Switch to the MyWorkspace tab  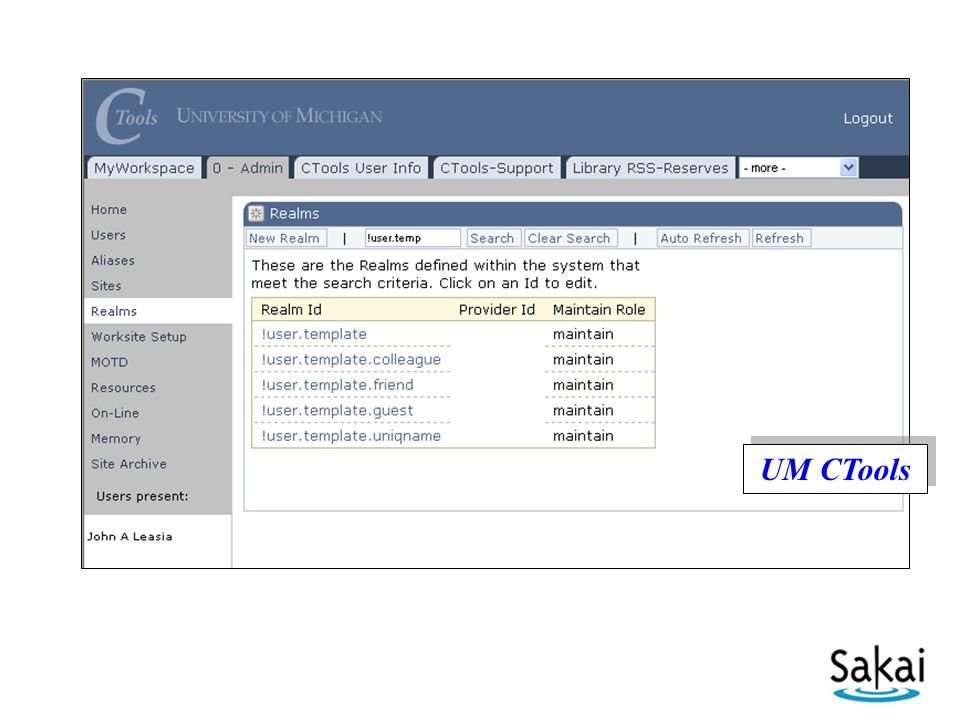[144, 168]
